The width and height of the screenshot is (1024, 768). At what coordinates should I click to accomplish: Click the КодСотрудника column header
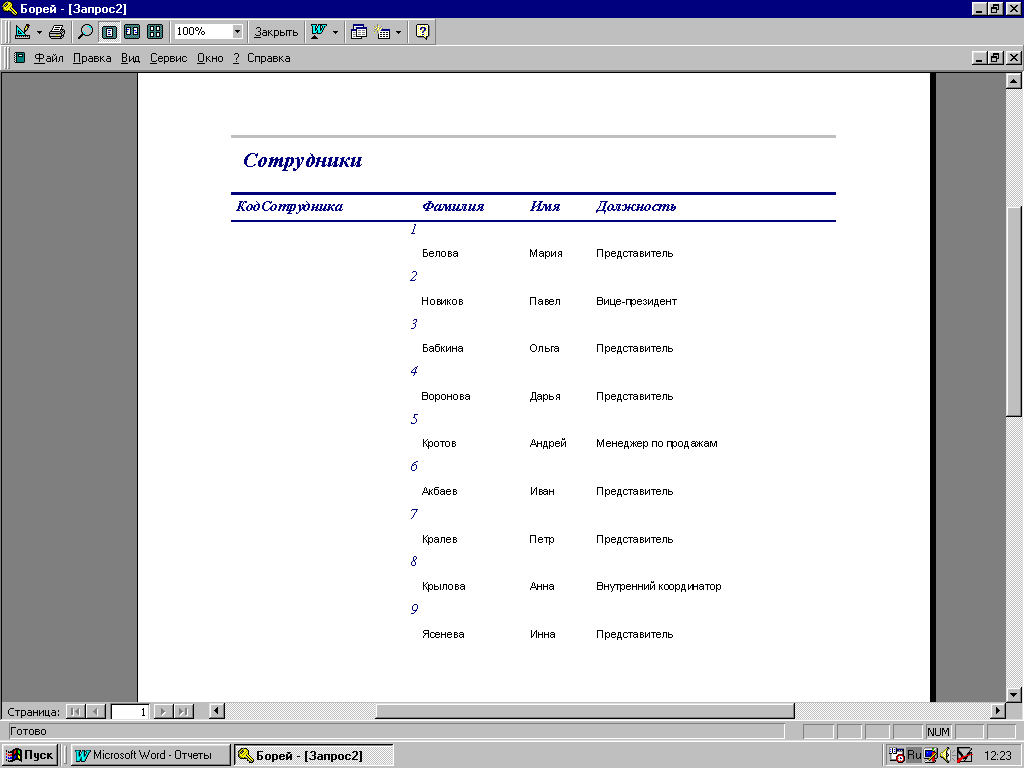(289, 207)
